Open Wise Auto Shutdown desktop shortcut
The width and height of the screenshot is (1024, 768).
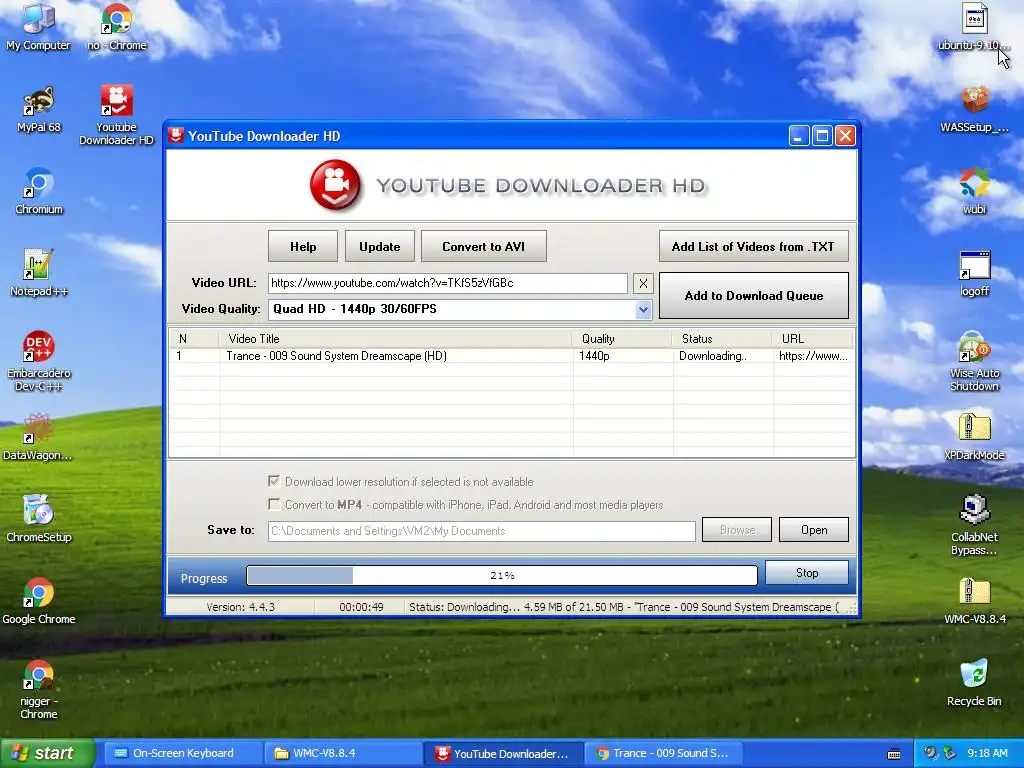tap(974, 360)
